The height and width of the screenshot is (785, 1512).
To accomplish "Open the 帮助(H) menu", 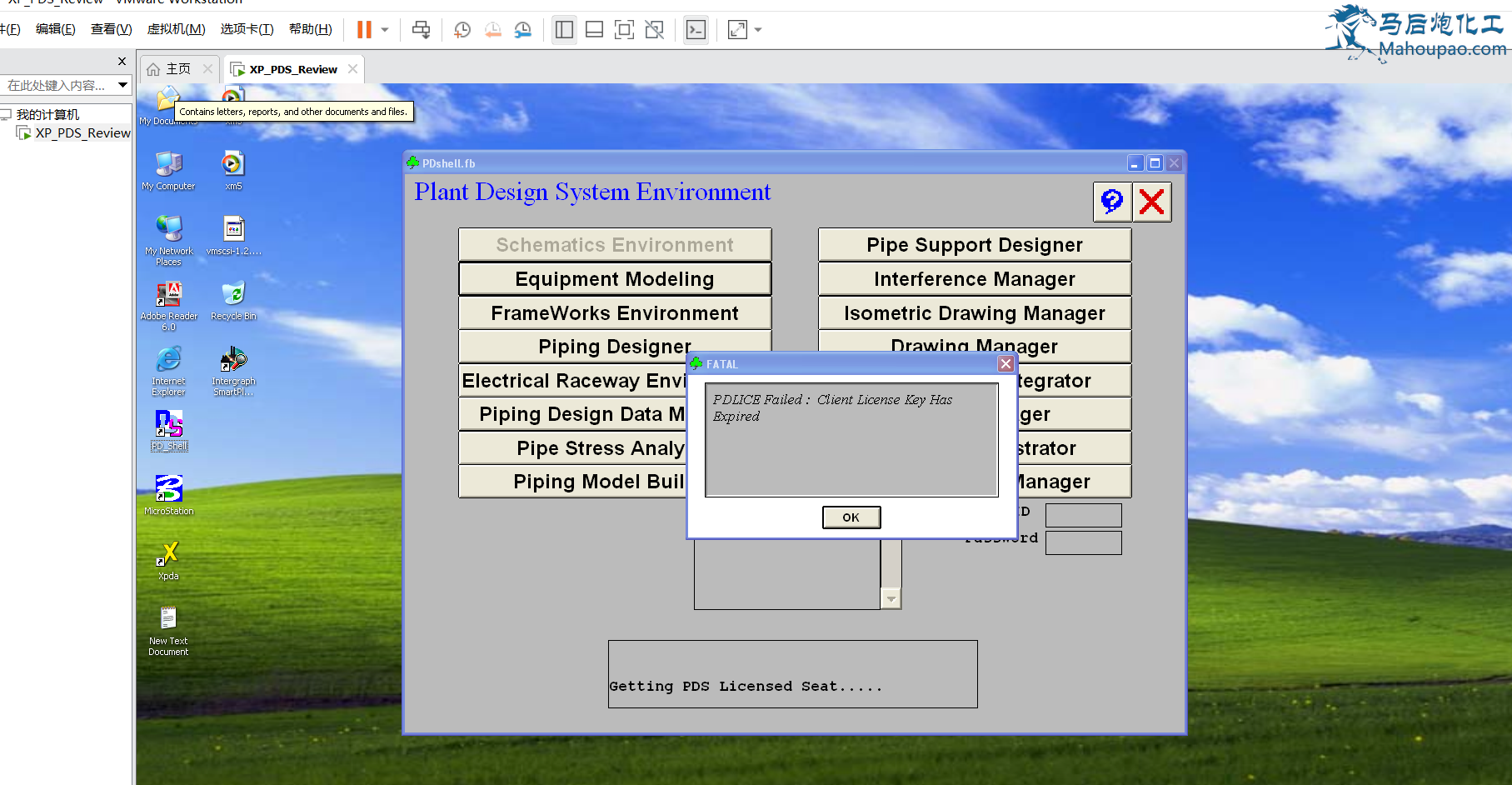I will click(x=310, y=29).
